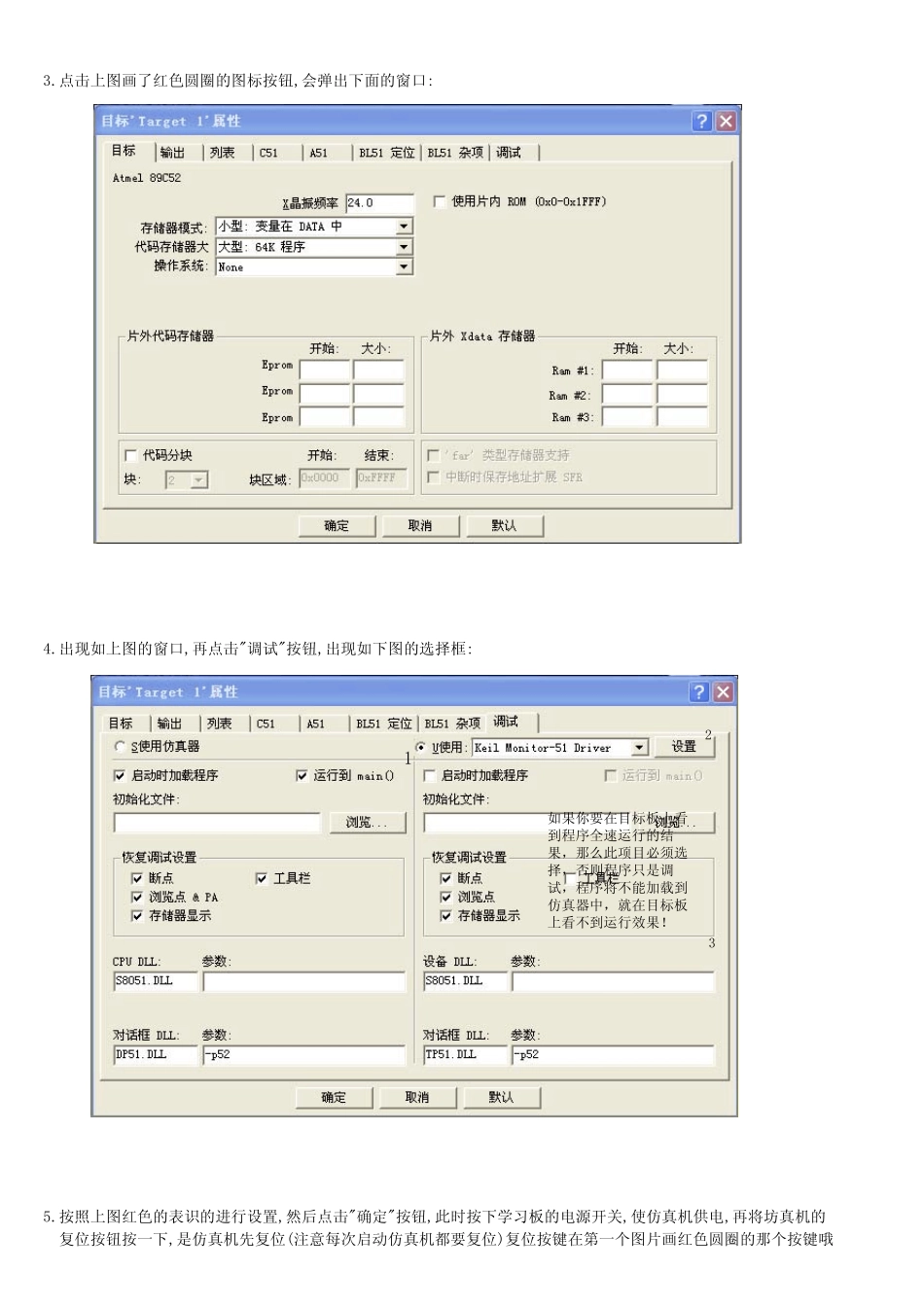Switch to C51 tab in the Atmel 89C52 dialog
Viewport: 924px width, 1307px height.
click(x=269, y=153)
